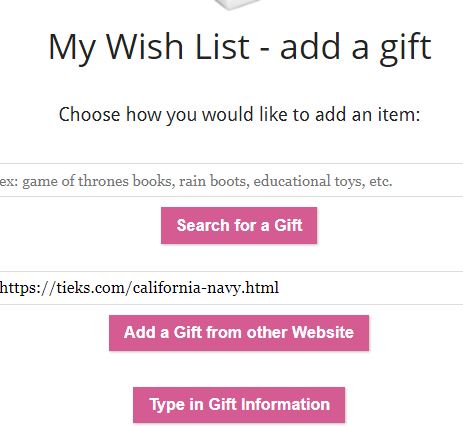463x426 pixels.
Task: Focus the gift search keyword field
Action: 231,180
